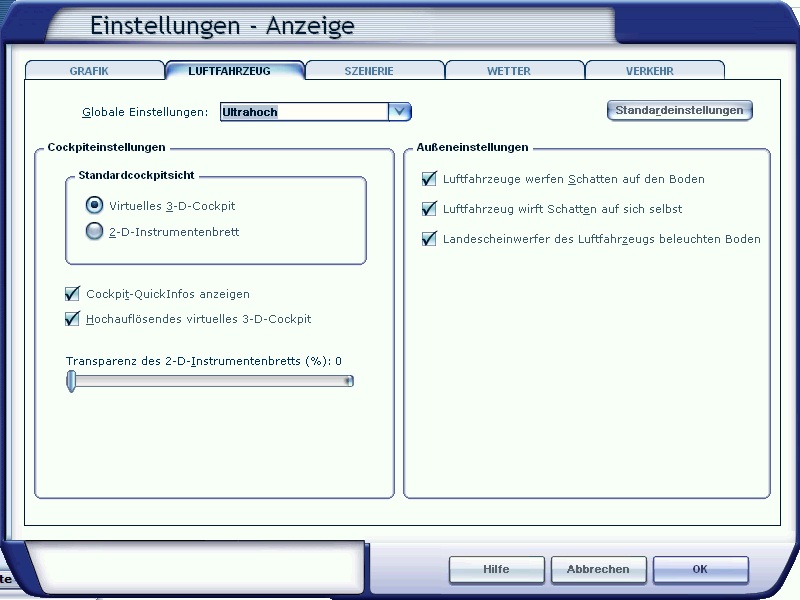Screen dimensions: 800x600
Task: Switch to the WETTER tab
Action: [509, 70]
